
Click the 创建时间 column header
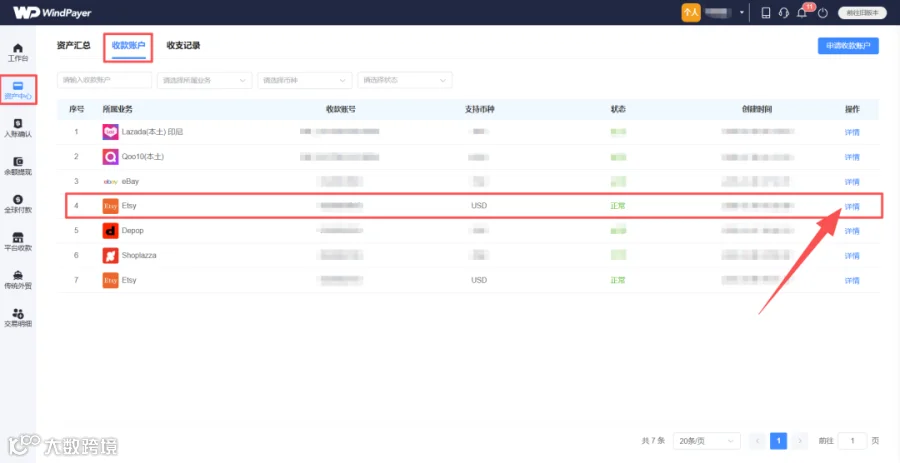coord(757,109)
